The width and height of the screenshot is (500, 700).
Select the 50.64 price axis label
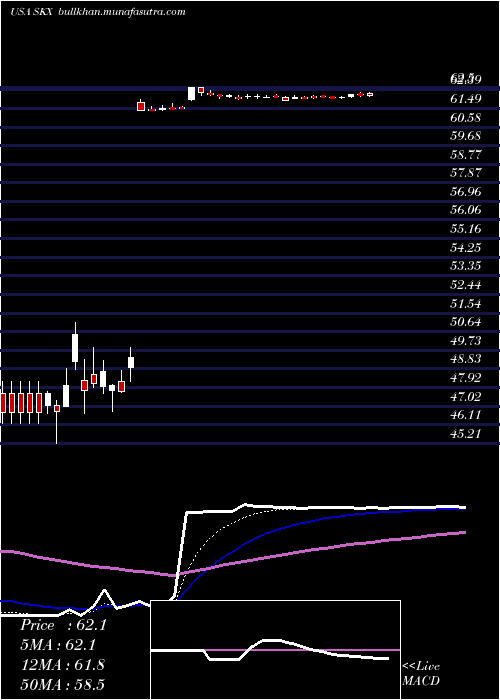pyautogui.click(x=465, y=322)
